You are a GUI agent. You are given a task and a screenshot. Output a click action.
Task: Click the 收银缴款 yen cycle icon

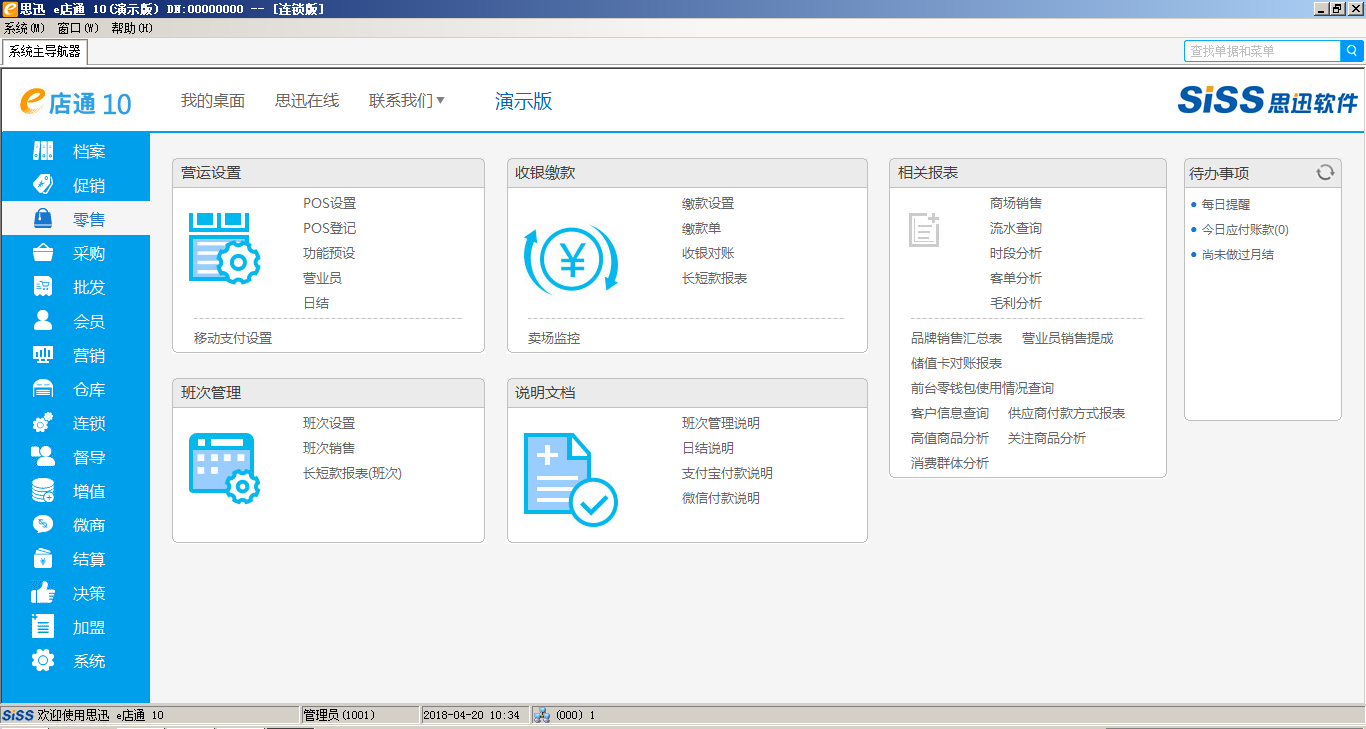pos(571,260)
